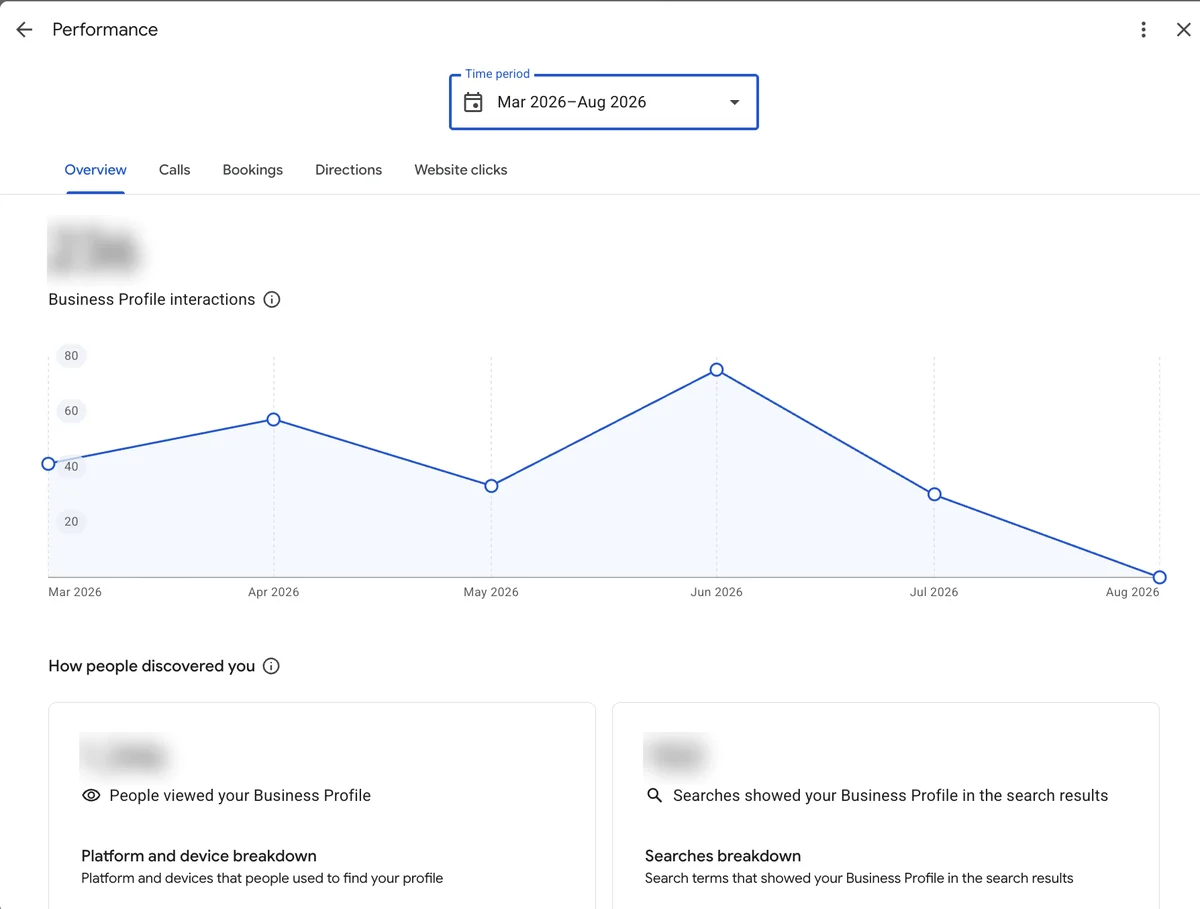This screenshot has height=909, width=1200.
Task: Click the 40 y-axis label
Action: [71, 467]
